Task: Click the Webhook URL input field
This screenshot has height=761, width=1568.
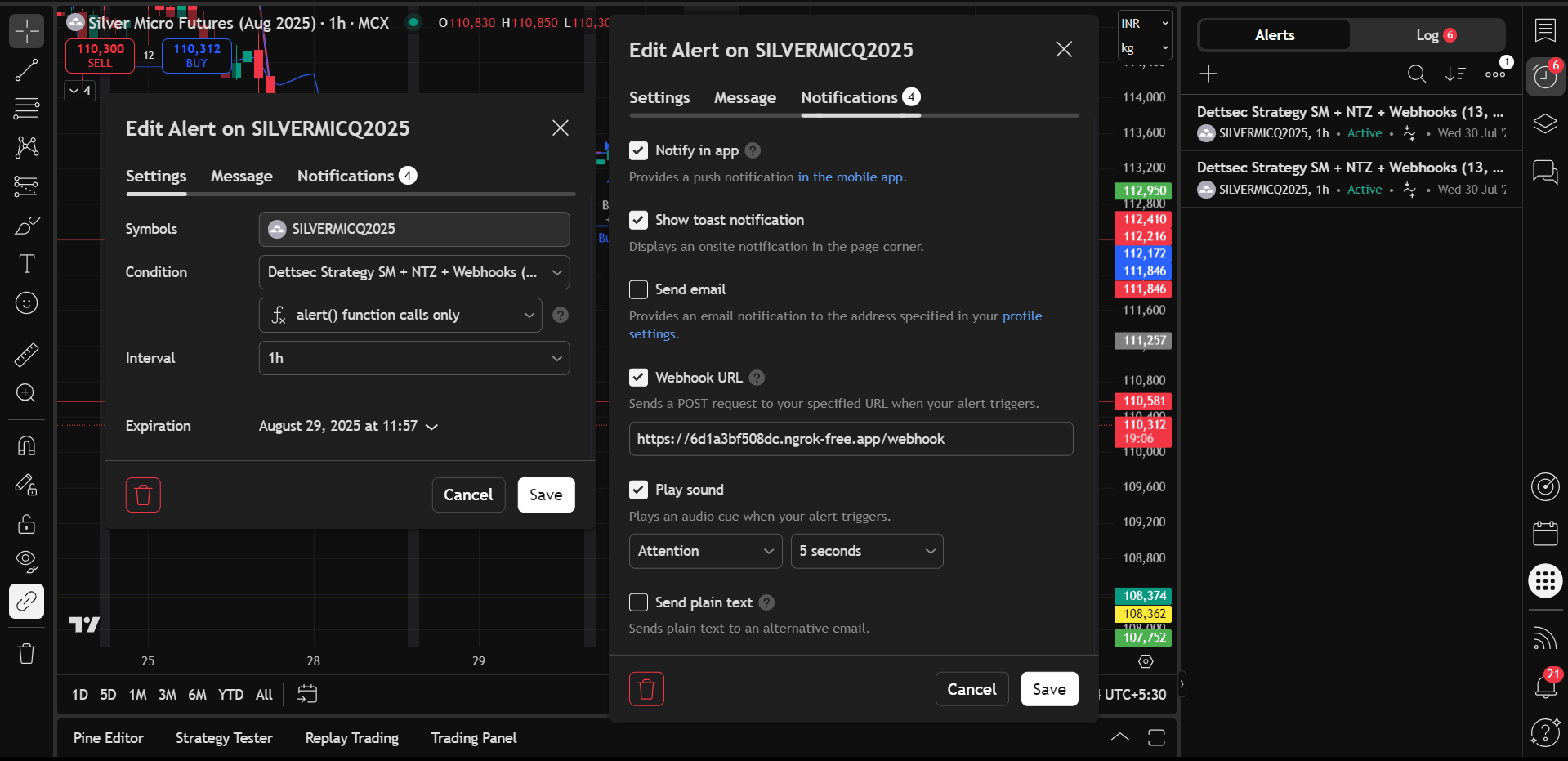Action: coord(851,439)
